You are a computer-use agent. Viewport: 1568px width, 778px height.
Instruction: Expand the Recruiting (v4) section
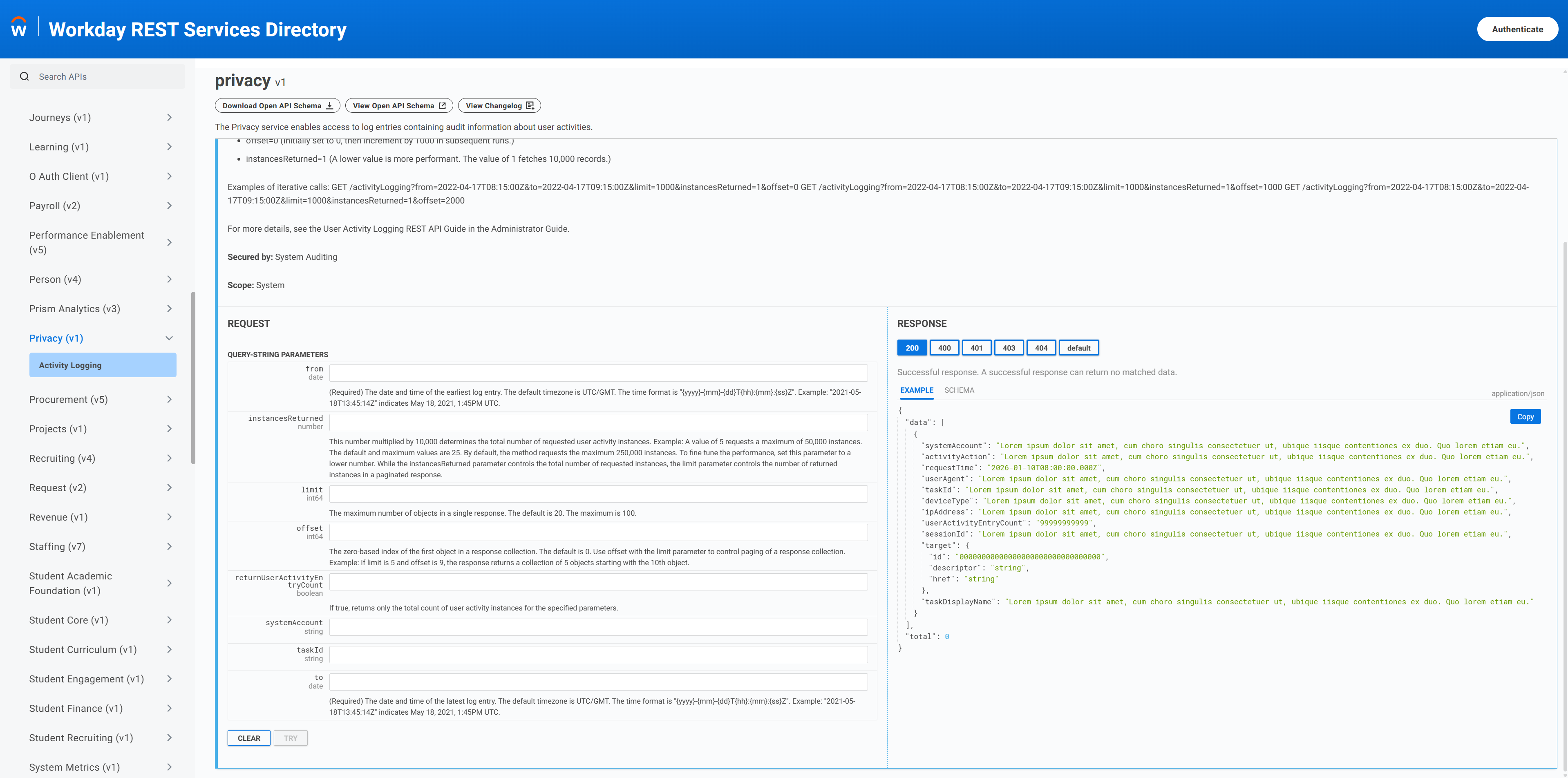pyautogui.click(x=169, y=458)
